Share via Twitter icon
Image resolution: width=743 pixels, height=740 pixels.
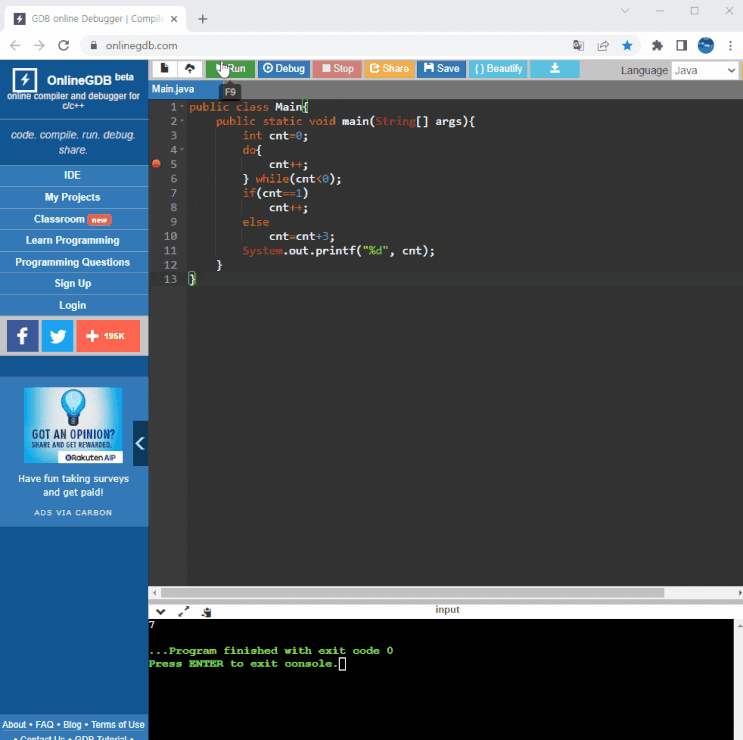tap(57, 336)
